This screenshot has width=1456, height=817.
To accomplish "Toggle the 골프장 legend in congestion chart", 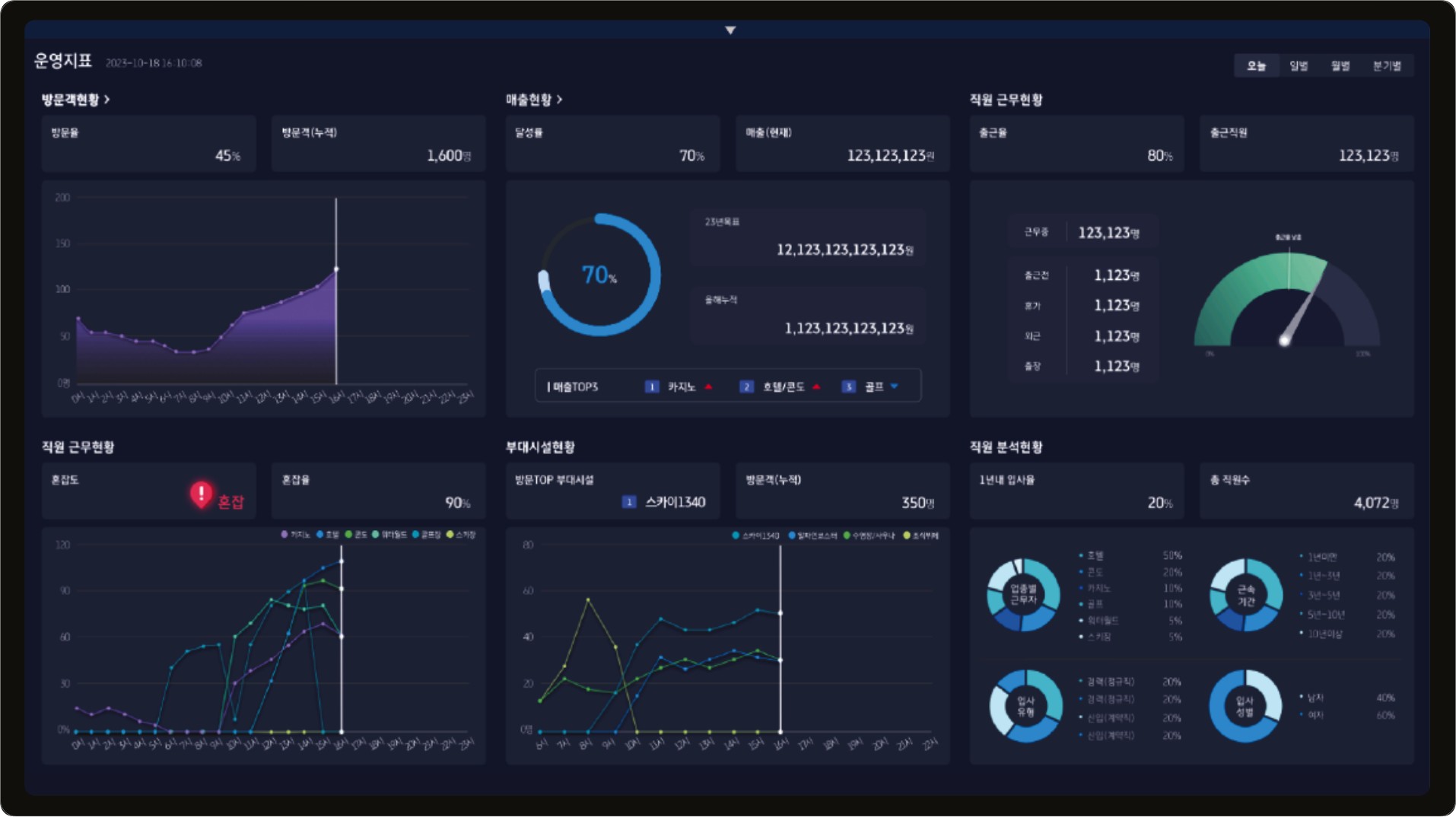I will coord(426,535).
